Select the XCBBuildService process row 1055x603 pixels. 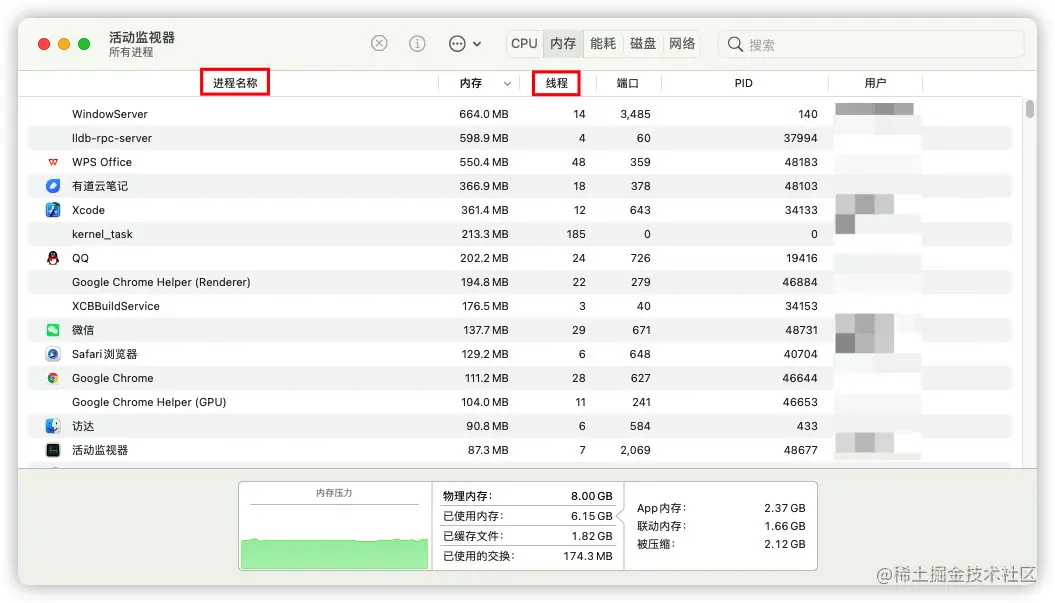519,306
